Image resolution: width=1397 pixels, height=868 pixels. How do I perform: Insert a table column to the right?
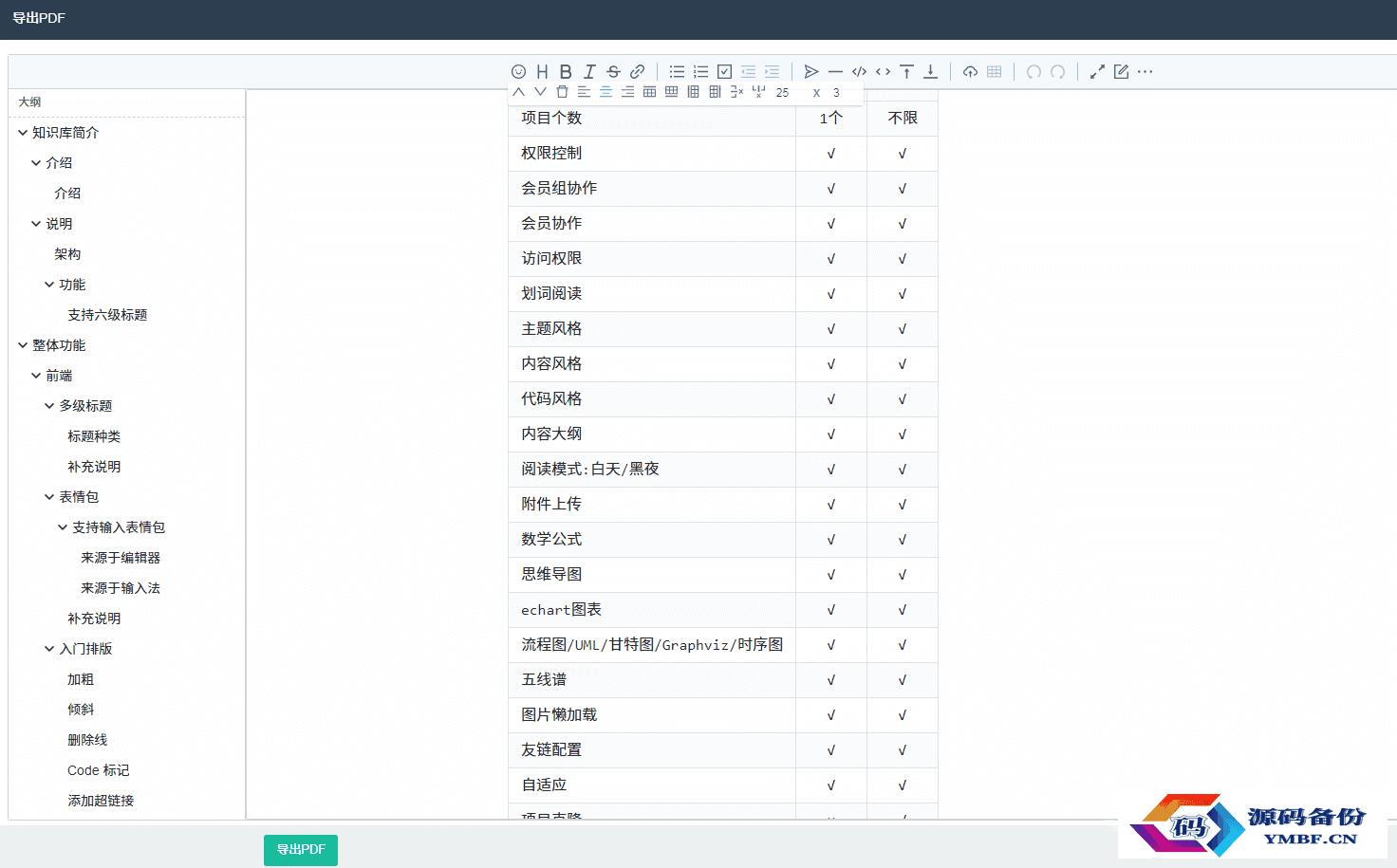[x=715, y=92]
